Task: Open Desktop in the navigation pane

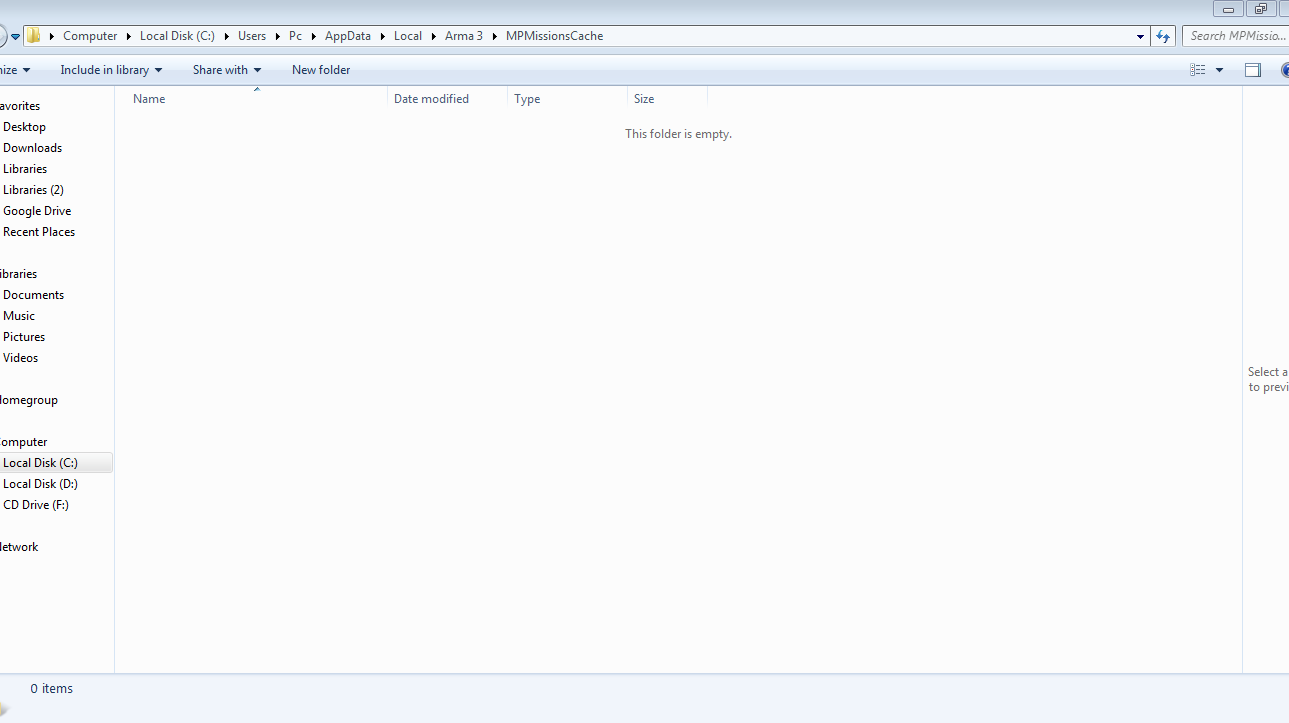Action: tap(25, 127)
